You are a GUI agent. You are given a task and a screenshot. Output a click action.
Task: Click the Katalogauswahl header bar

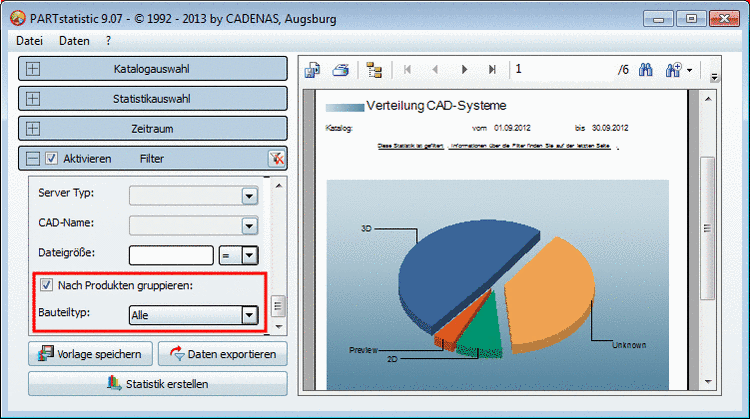coord(153,69)
